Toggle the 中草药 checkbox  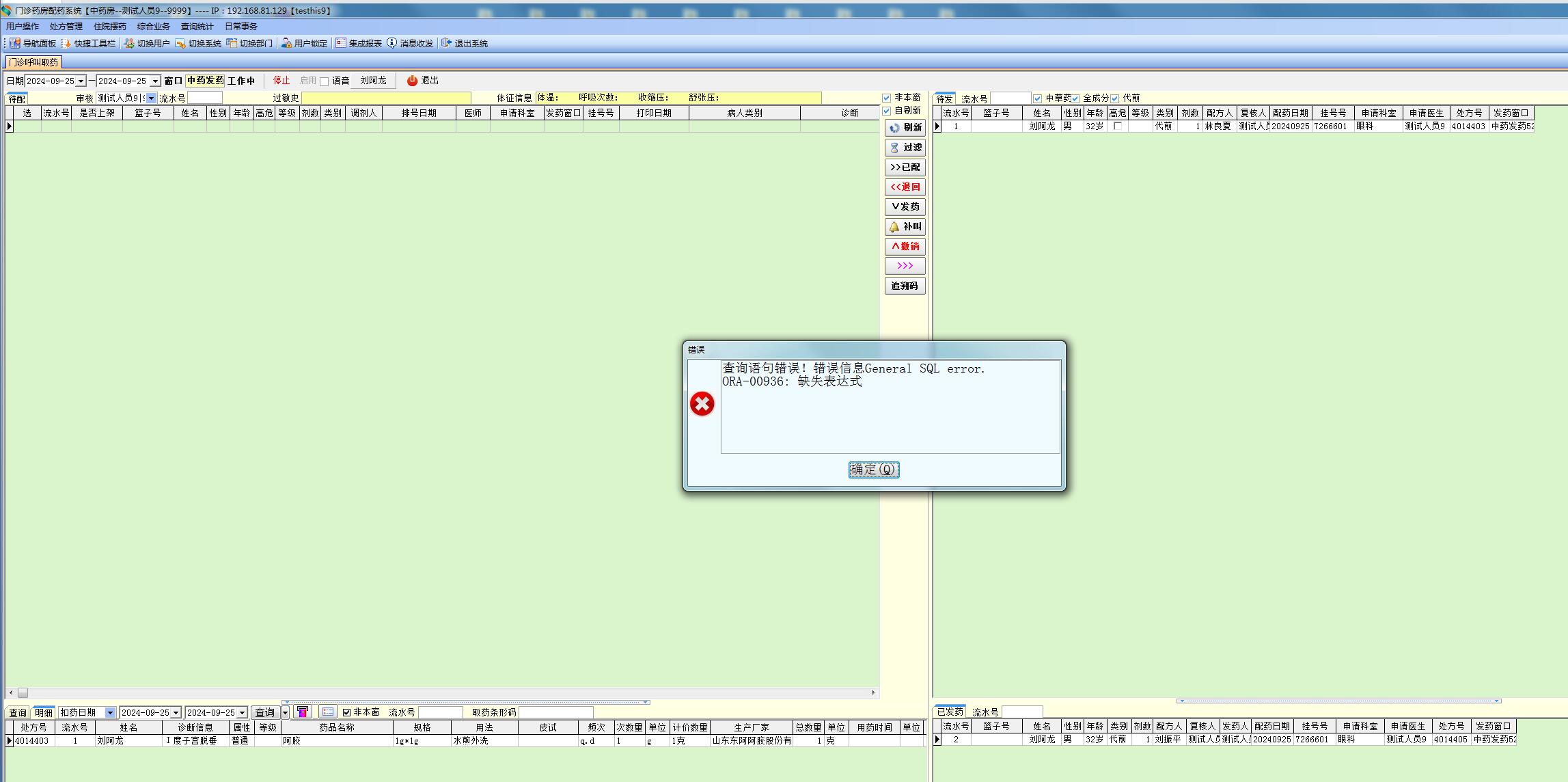1037,98
